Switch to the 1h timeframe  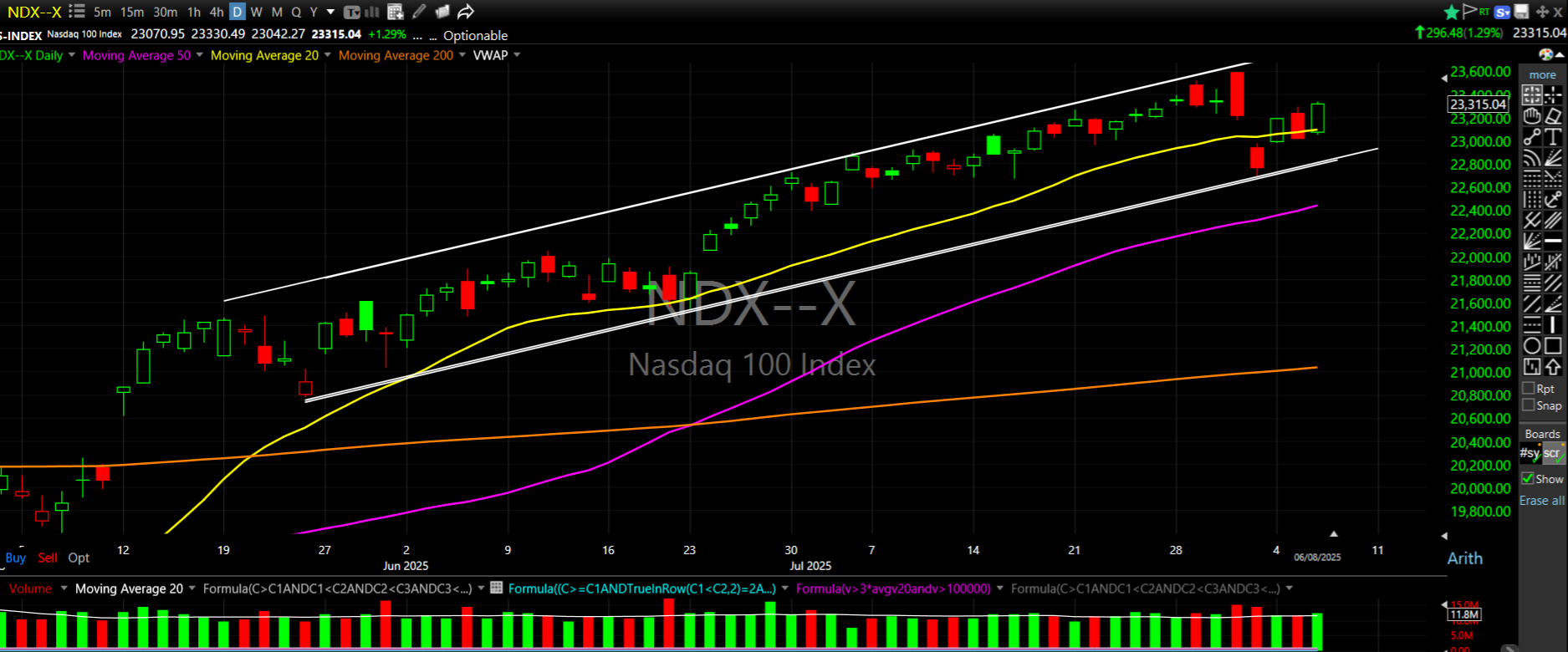pyautogui.click(x=194, y=12)
